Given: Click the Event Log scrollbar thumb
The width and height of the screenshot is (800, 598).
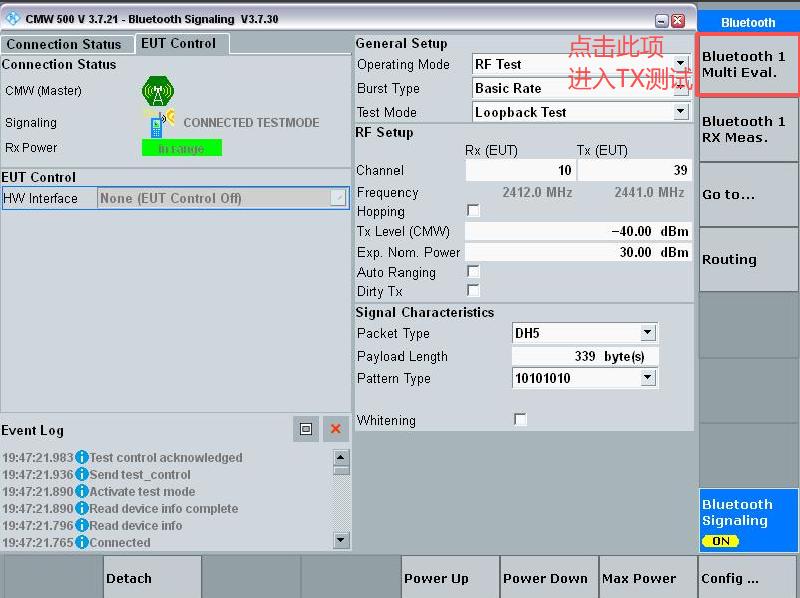Looking at the screenshot, I should click(341, 470).
